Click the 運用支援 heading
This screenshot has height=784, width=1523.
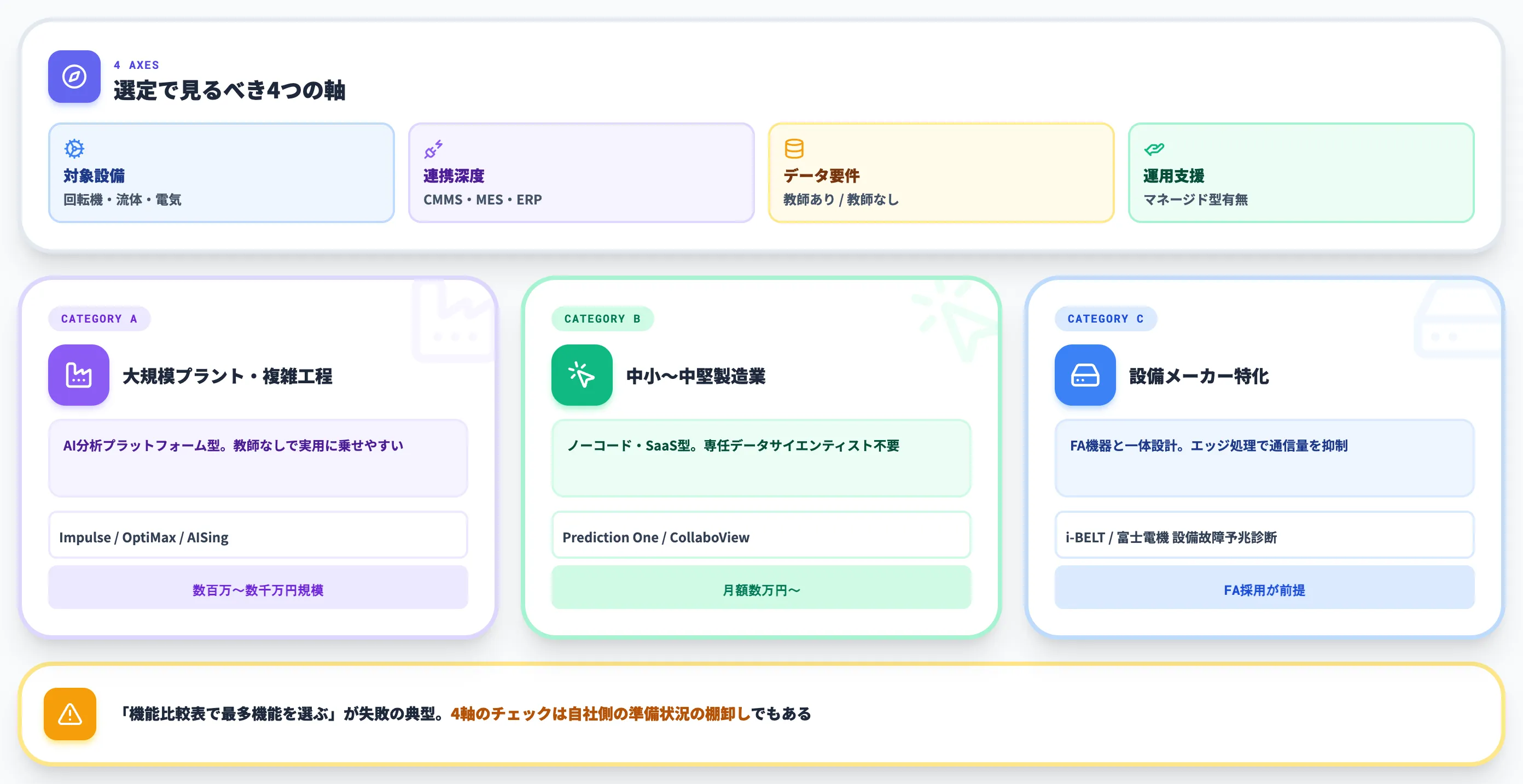coord(1173,176)
